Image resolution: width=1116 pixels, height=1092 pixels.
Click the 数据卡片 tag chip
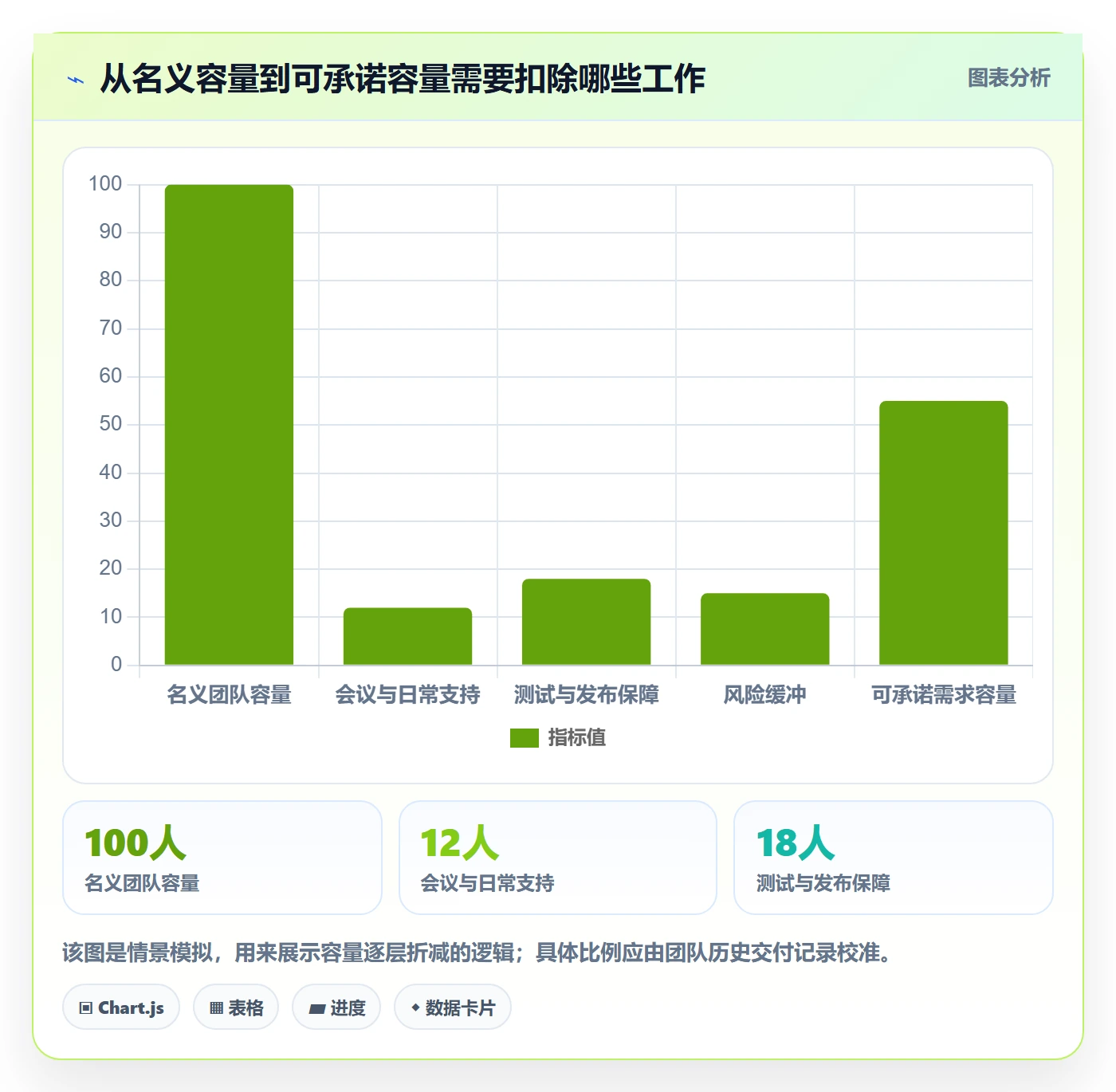point(453,1008)
